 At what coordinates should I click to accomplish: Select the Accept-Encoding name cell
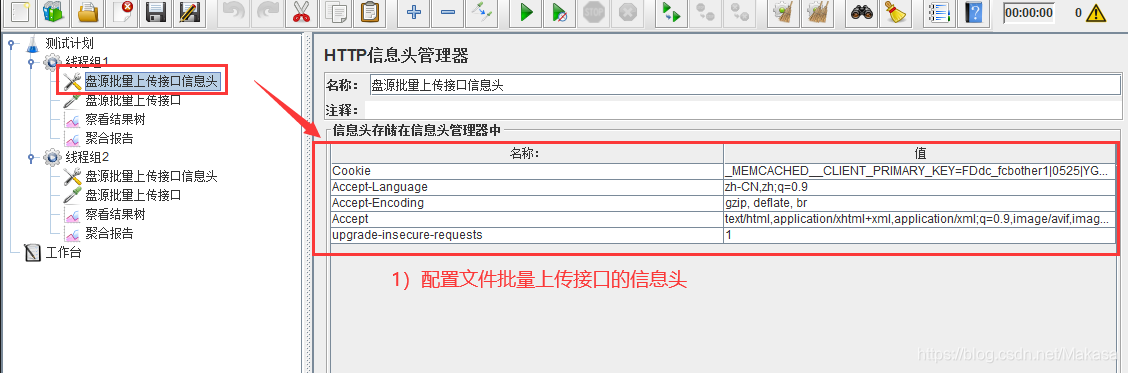(527, 202)
